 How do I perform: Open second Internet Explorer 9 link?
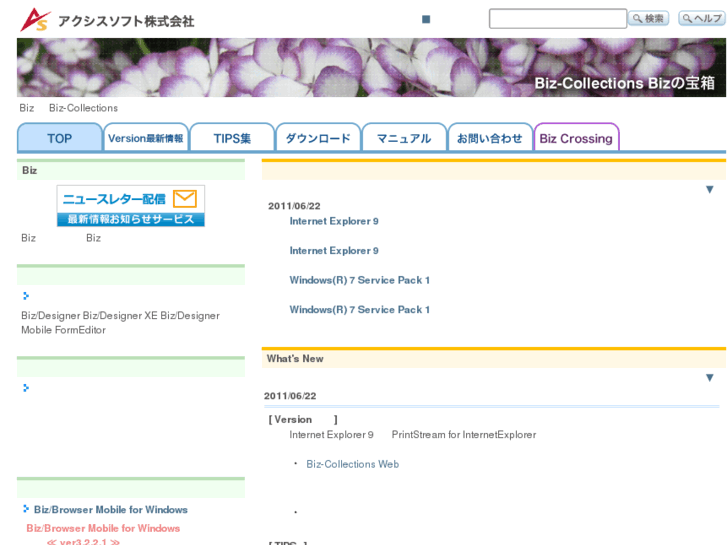pyautogui.click(x=334, y=251)
